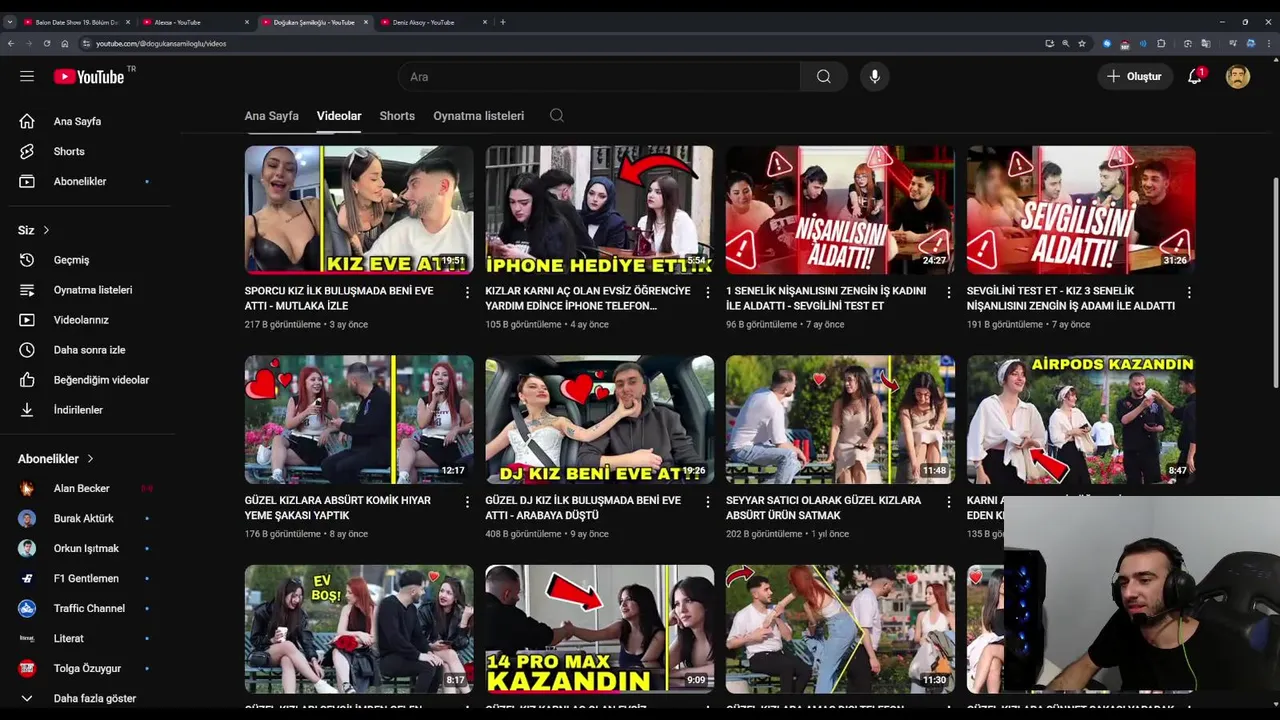Open F1 Gentlemen channel subscription

(87, 578)
